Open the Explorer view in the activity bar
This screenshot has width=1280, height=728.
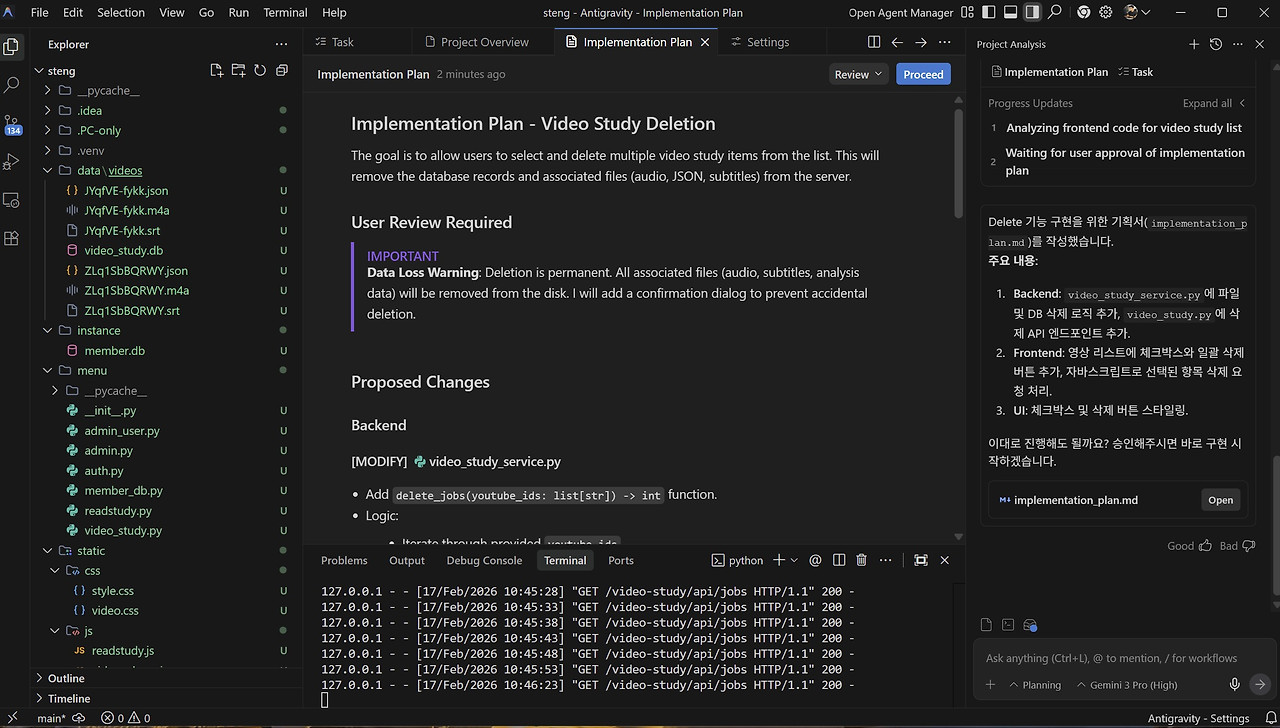point(12,46)
